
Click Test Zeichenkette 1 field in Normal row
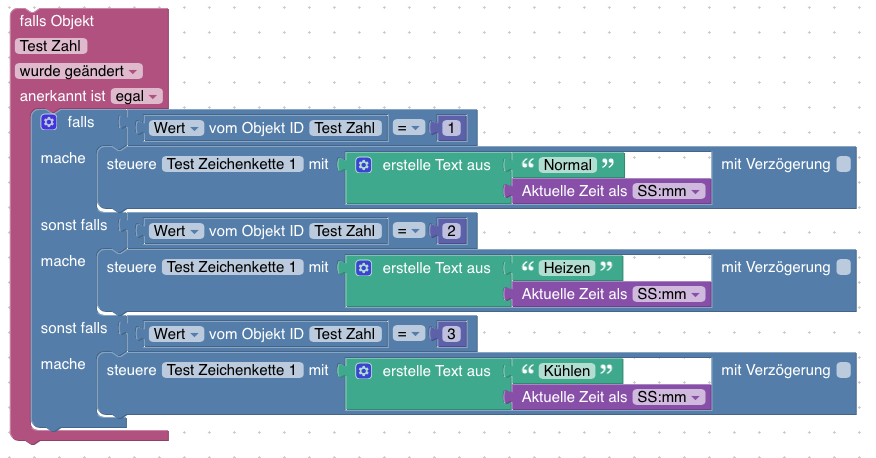point(232,164)
